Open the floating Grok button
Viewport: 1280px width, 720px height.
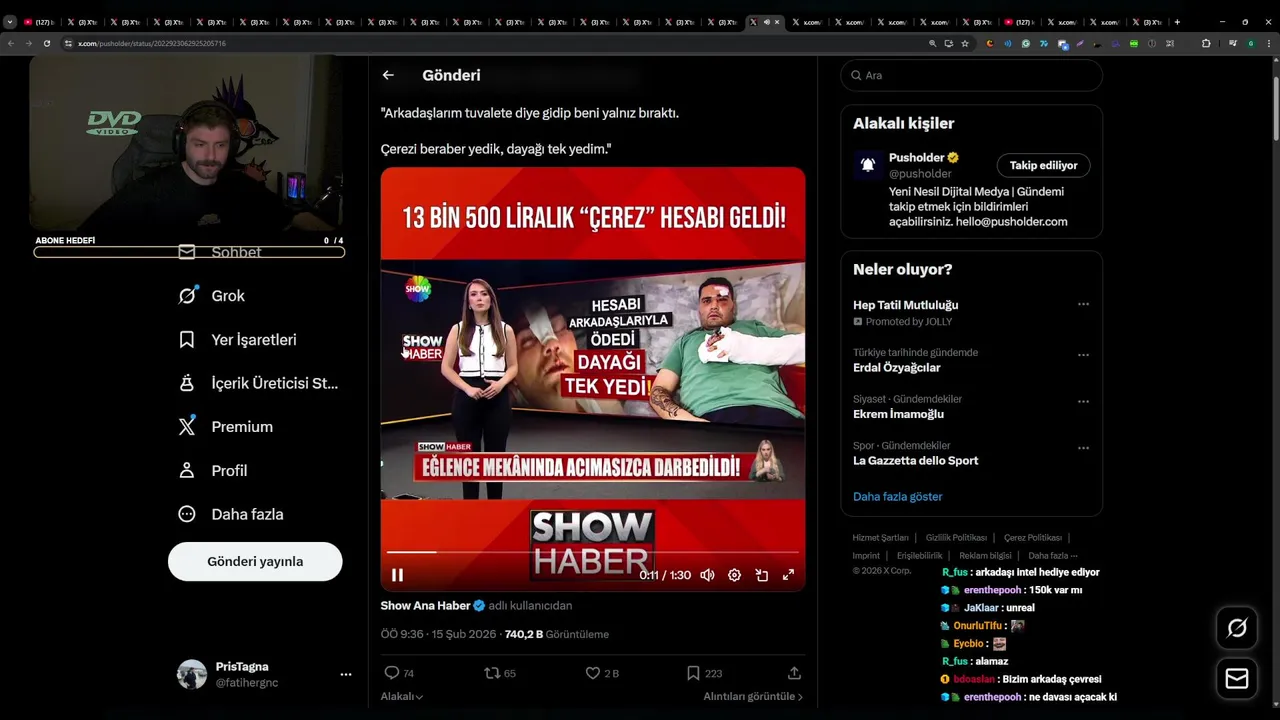tap(1237, 628)
